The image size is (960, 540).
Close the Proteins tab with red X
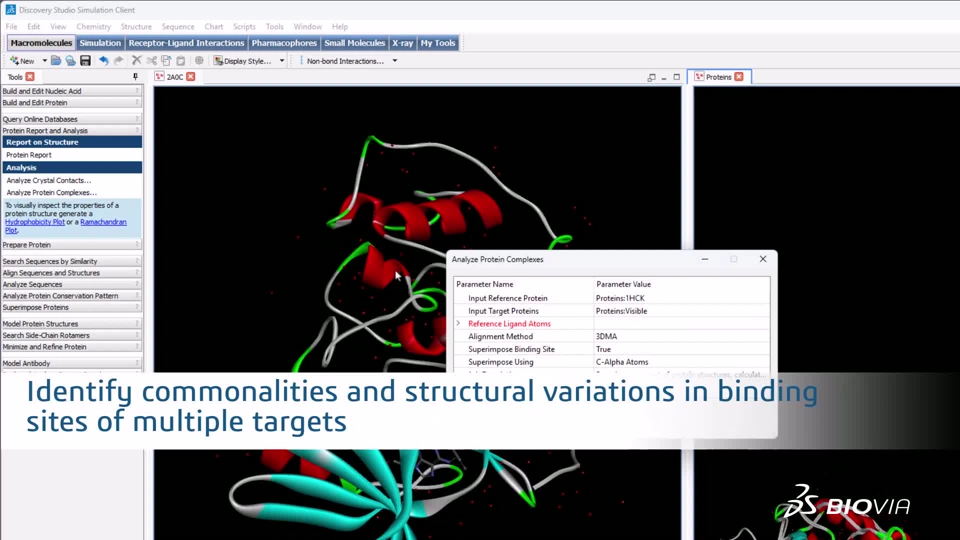tap(739, 77)
